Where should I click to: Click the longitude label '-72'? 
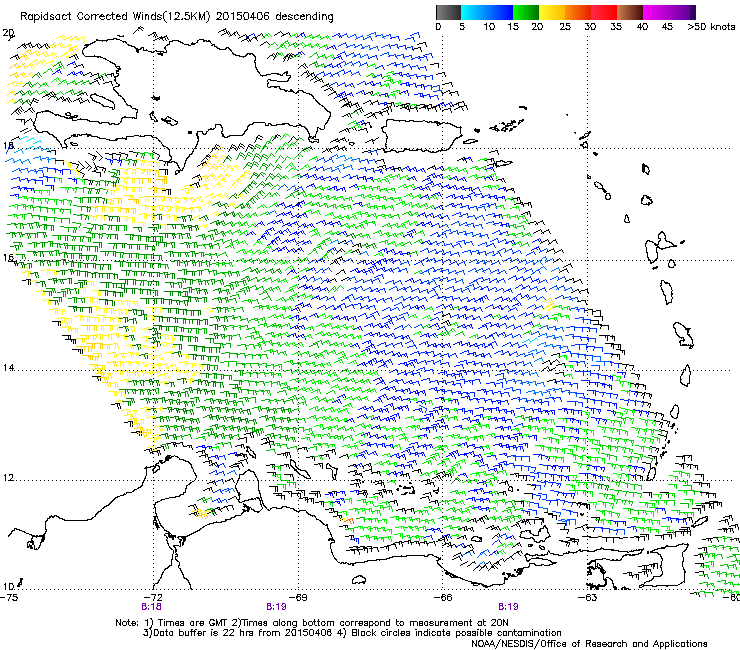[x=153, y=597]
